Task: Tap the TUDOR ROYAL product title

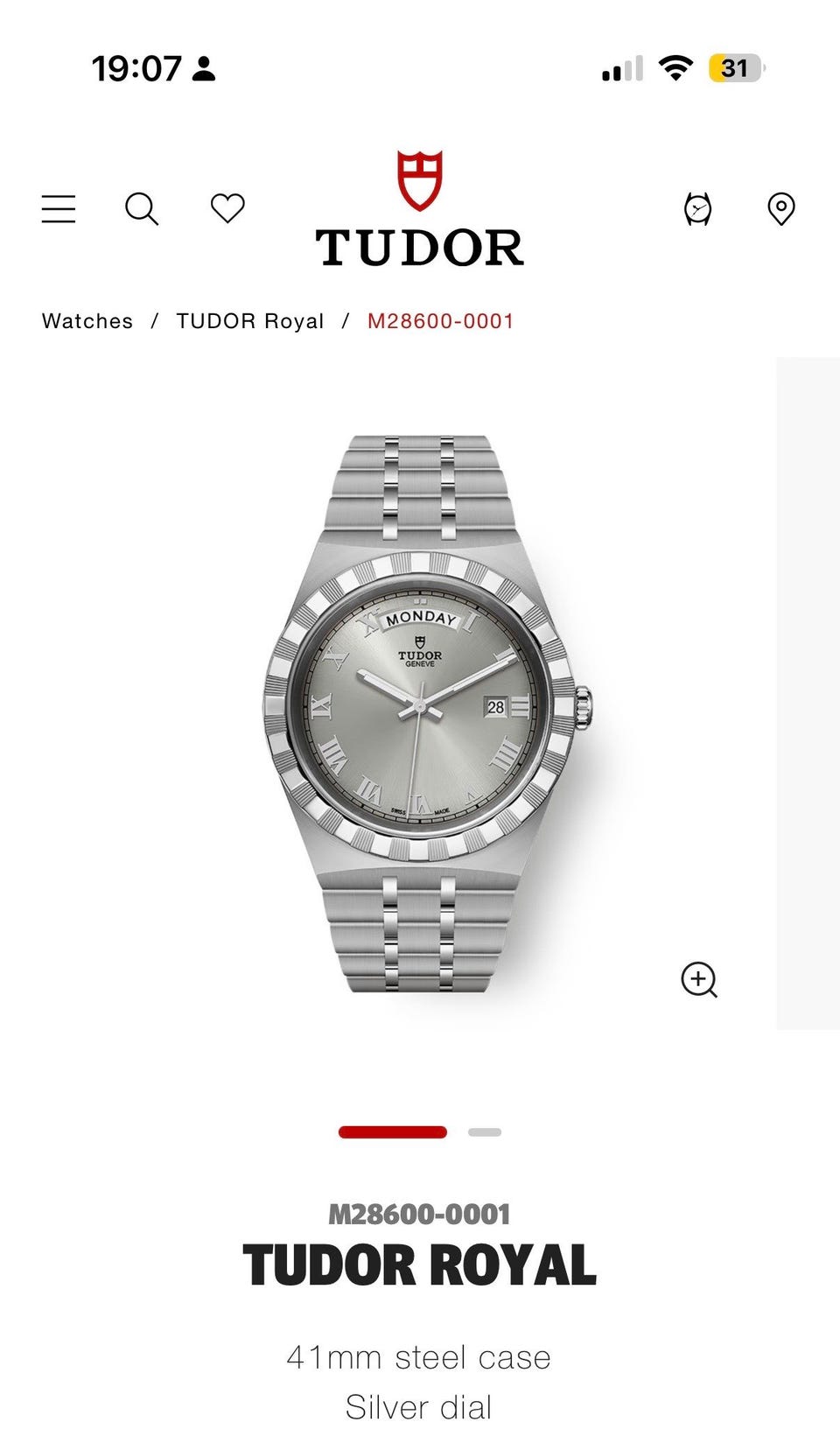Action: 419,1265
